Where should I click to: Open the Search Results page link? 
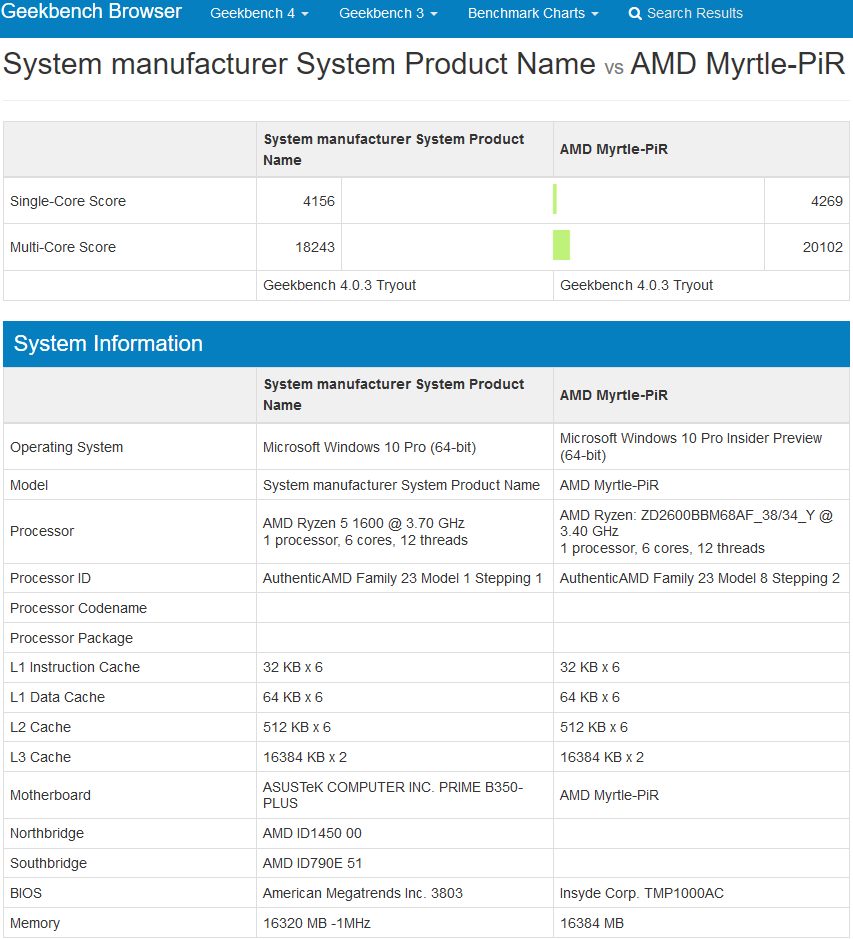click(x=694, y=13)
